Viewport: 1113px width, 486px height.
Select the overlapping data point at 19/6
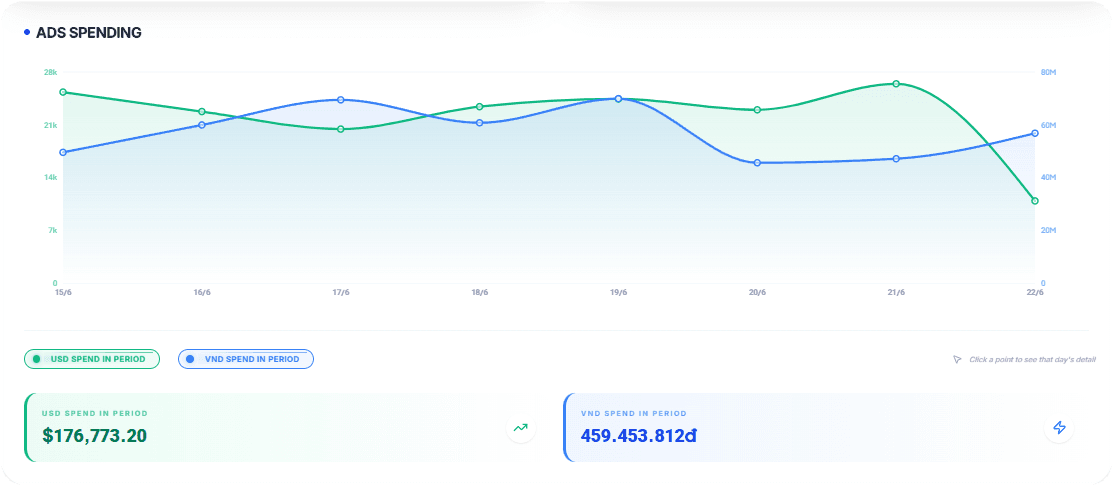click(x=618, y=99)
